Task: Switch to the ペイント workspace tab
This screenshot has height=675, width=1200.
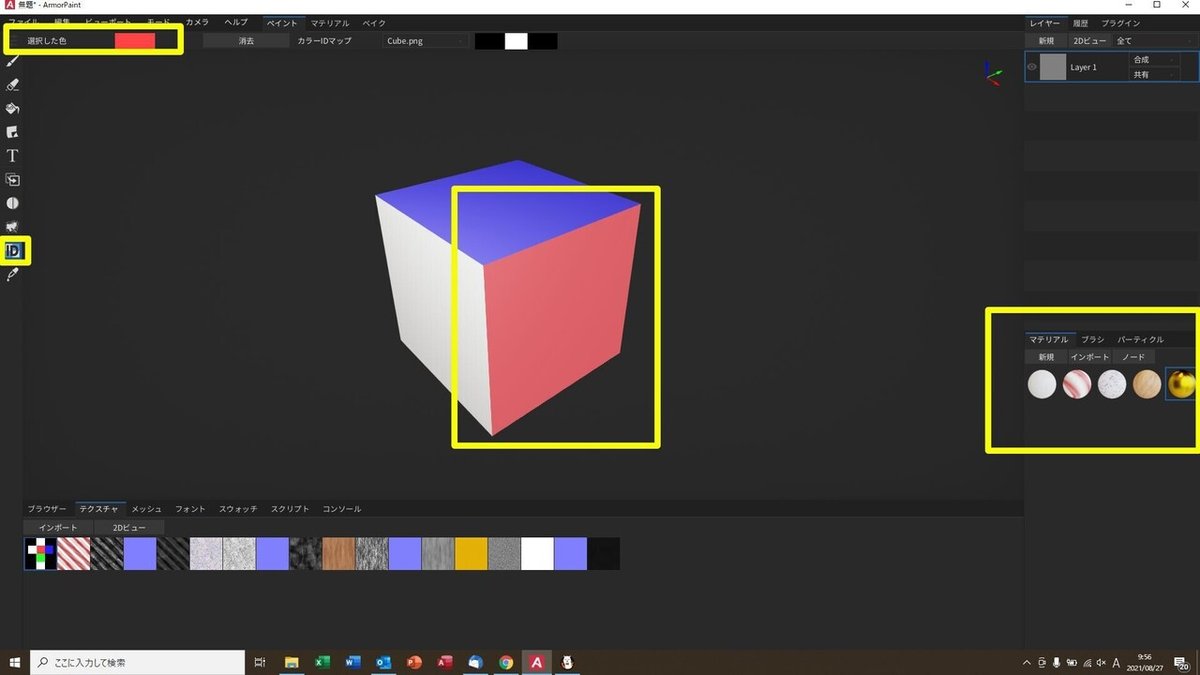Action: tap(282, 22)
